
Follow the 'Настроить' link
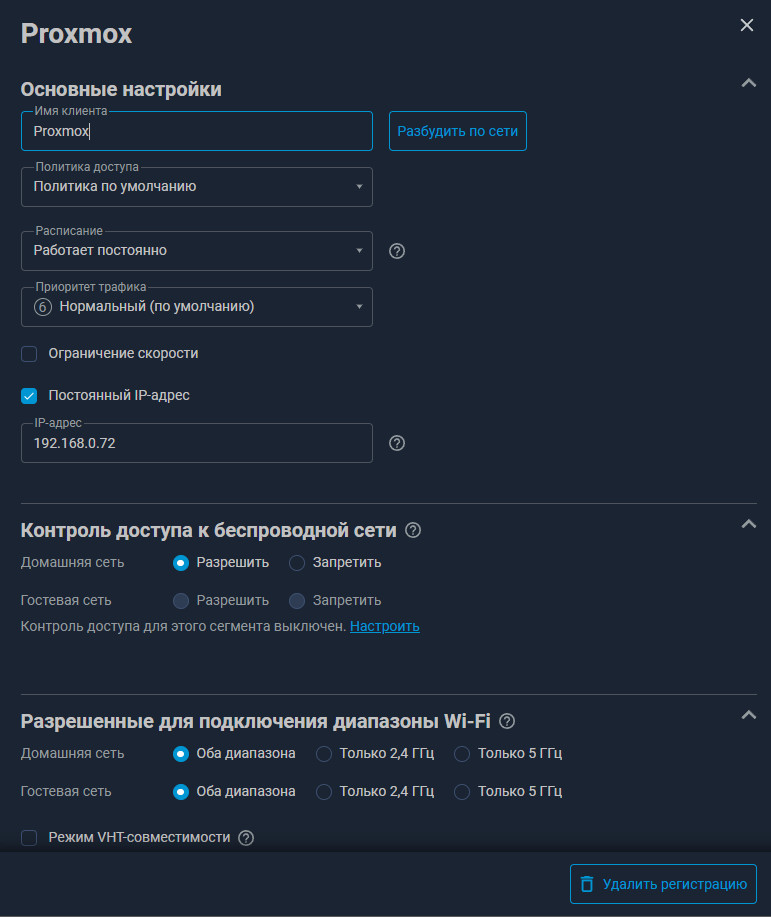384,627
